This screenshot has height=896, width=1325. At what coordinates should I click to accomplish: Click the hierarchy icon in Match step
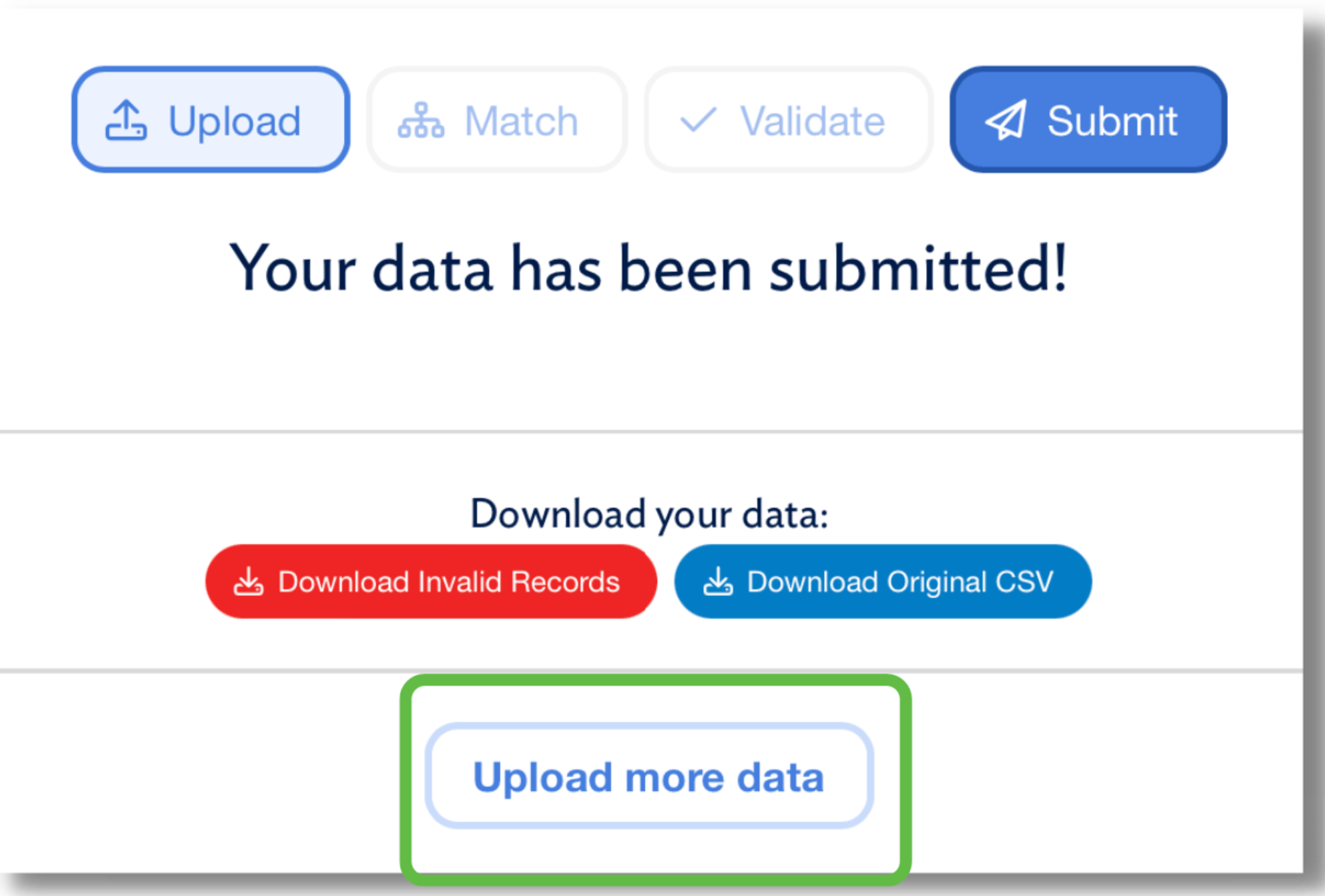[421, 120]
